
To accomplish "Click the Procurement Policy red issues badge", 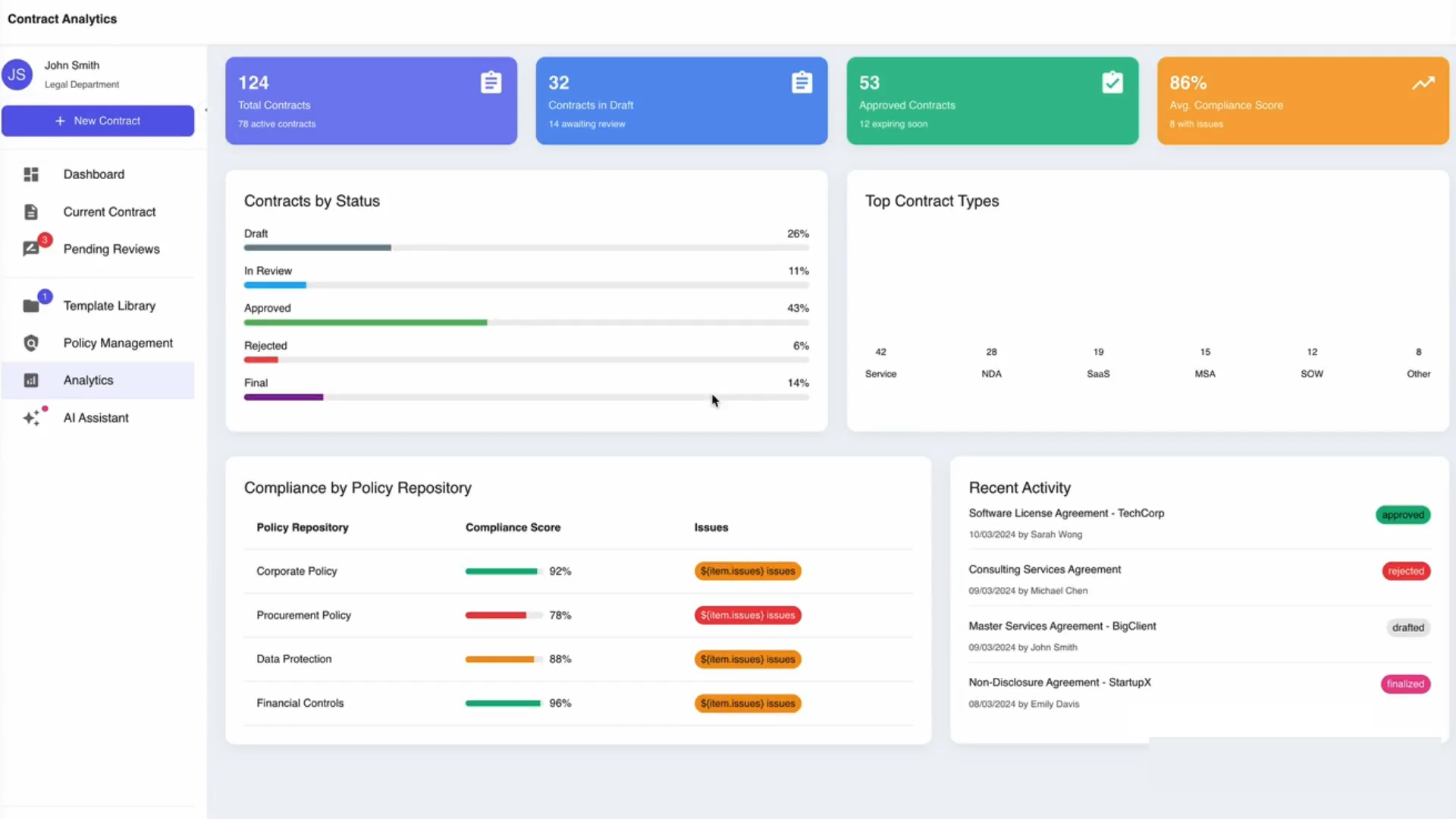I will click(x=747, y=615).
